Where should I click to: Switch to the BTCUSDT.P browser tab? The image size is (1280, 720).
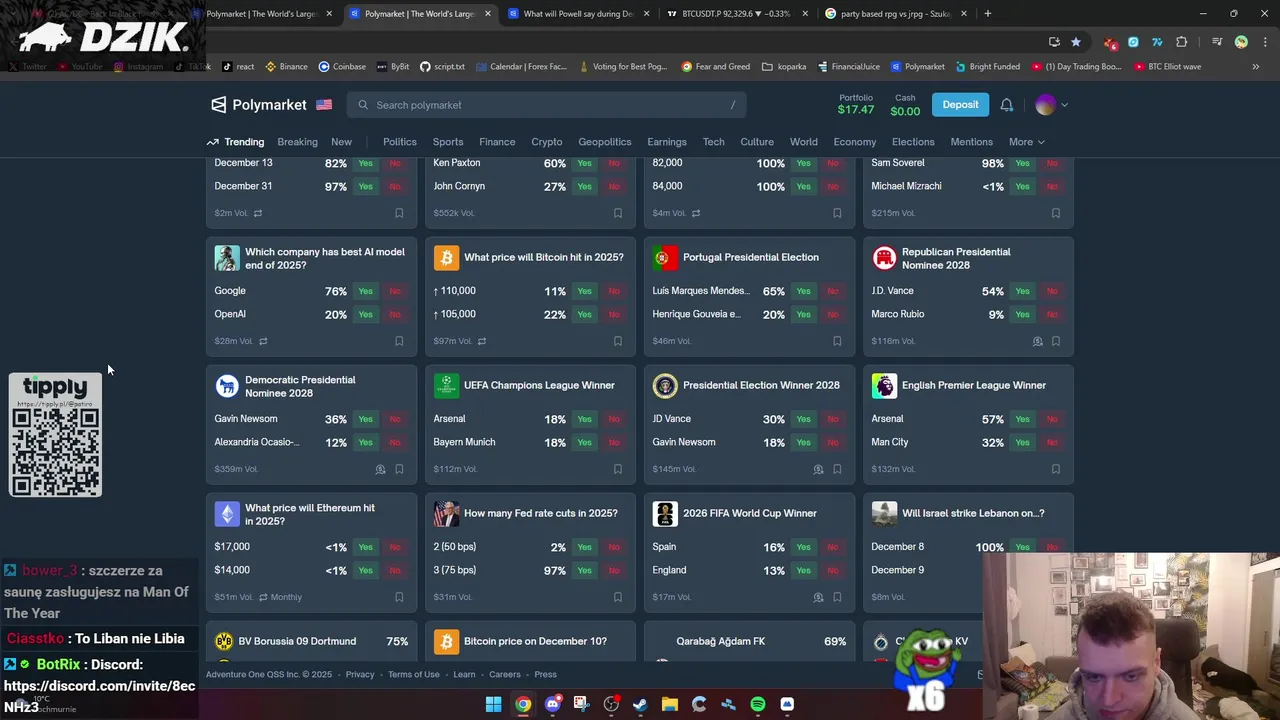tap(735, 14)
